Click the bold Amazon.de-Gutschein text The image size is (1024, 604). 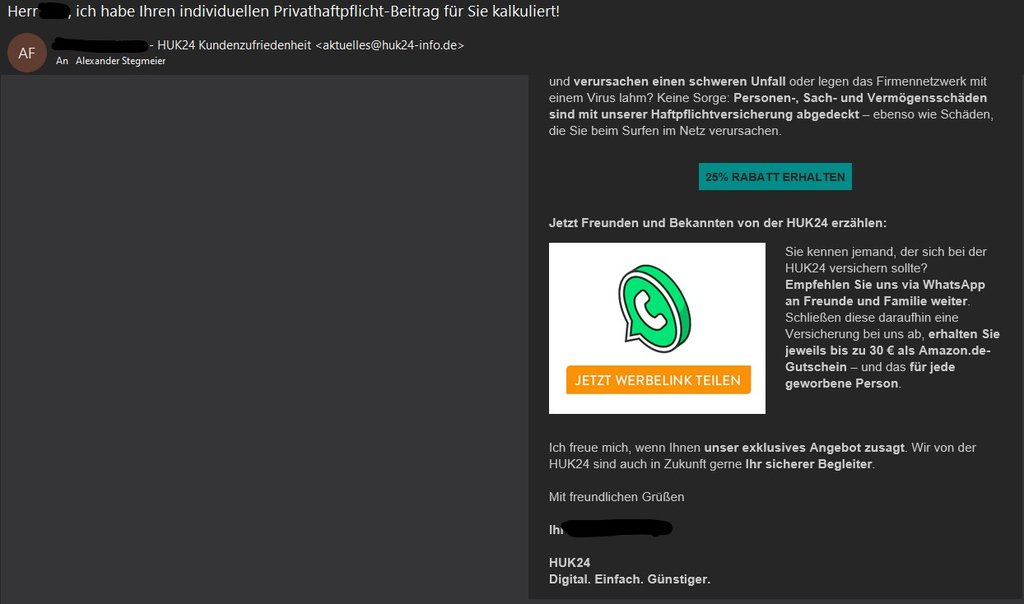888,358
